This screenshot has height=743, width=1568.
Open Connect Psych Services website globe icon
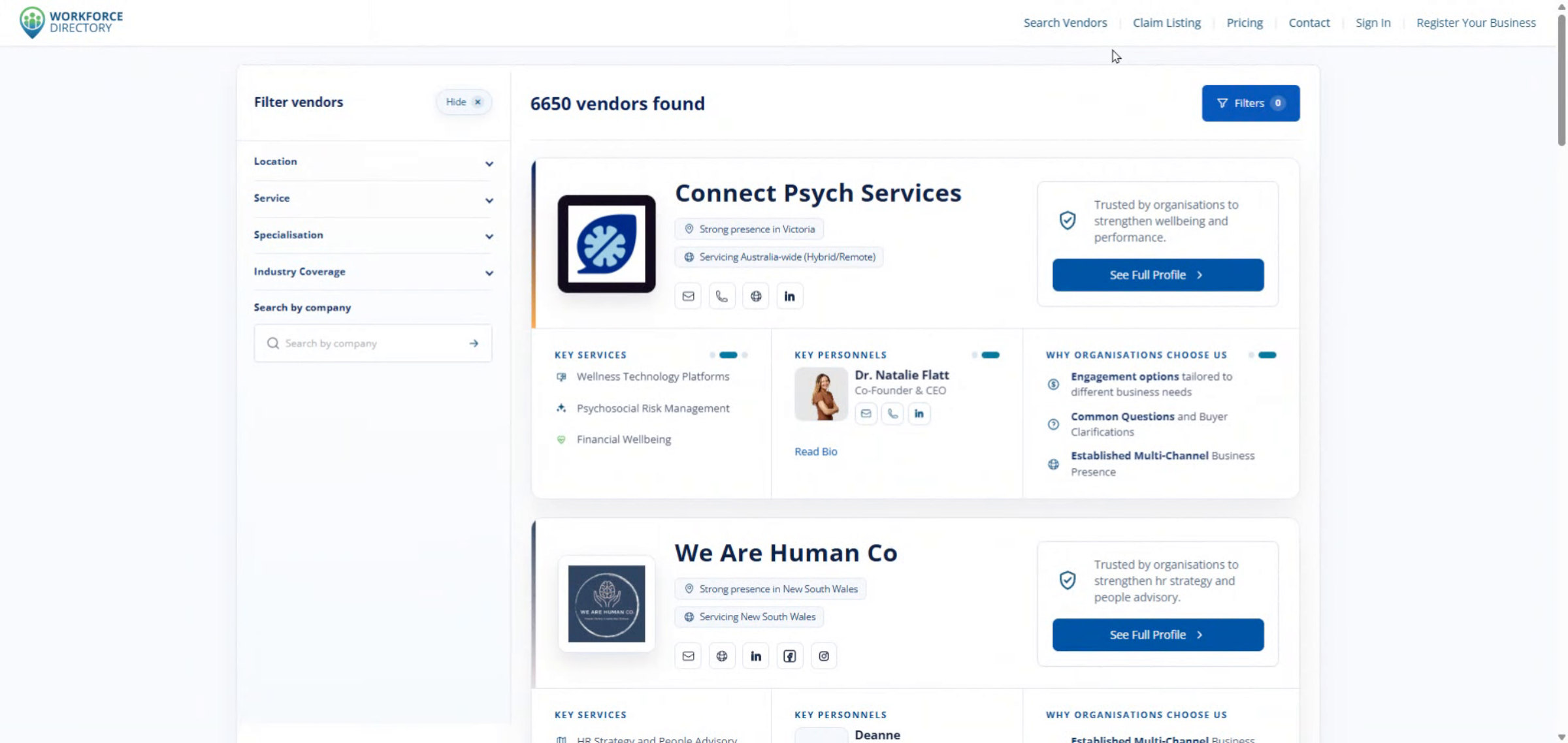point(756,296)
